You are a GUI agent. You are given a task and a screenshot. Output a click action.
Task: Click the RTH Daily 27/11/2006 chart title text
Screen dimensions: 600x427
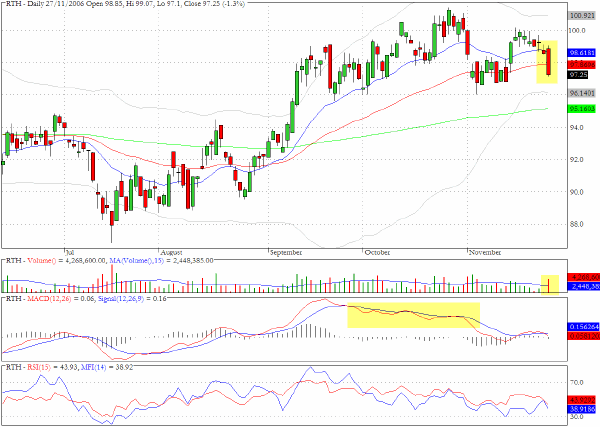pyautogui.click(x=125, y=4)
